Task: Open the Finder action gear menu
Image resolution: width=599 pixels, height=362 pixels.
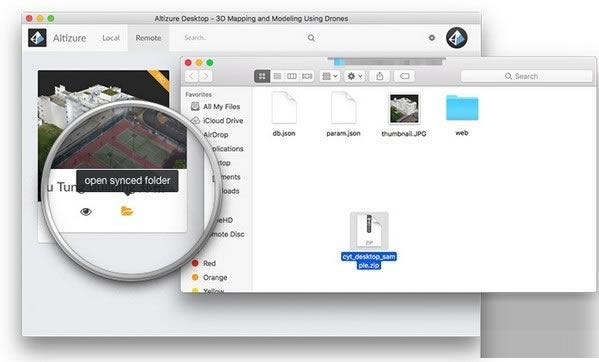Action: tap(355, 76)
